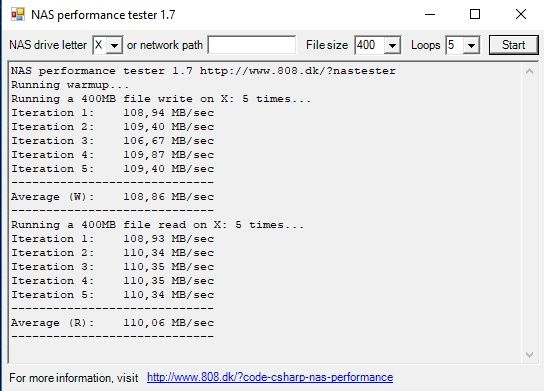Click inside the network path field
The image size is (544, 391).
click(252, 45)
